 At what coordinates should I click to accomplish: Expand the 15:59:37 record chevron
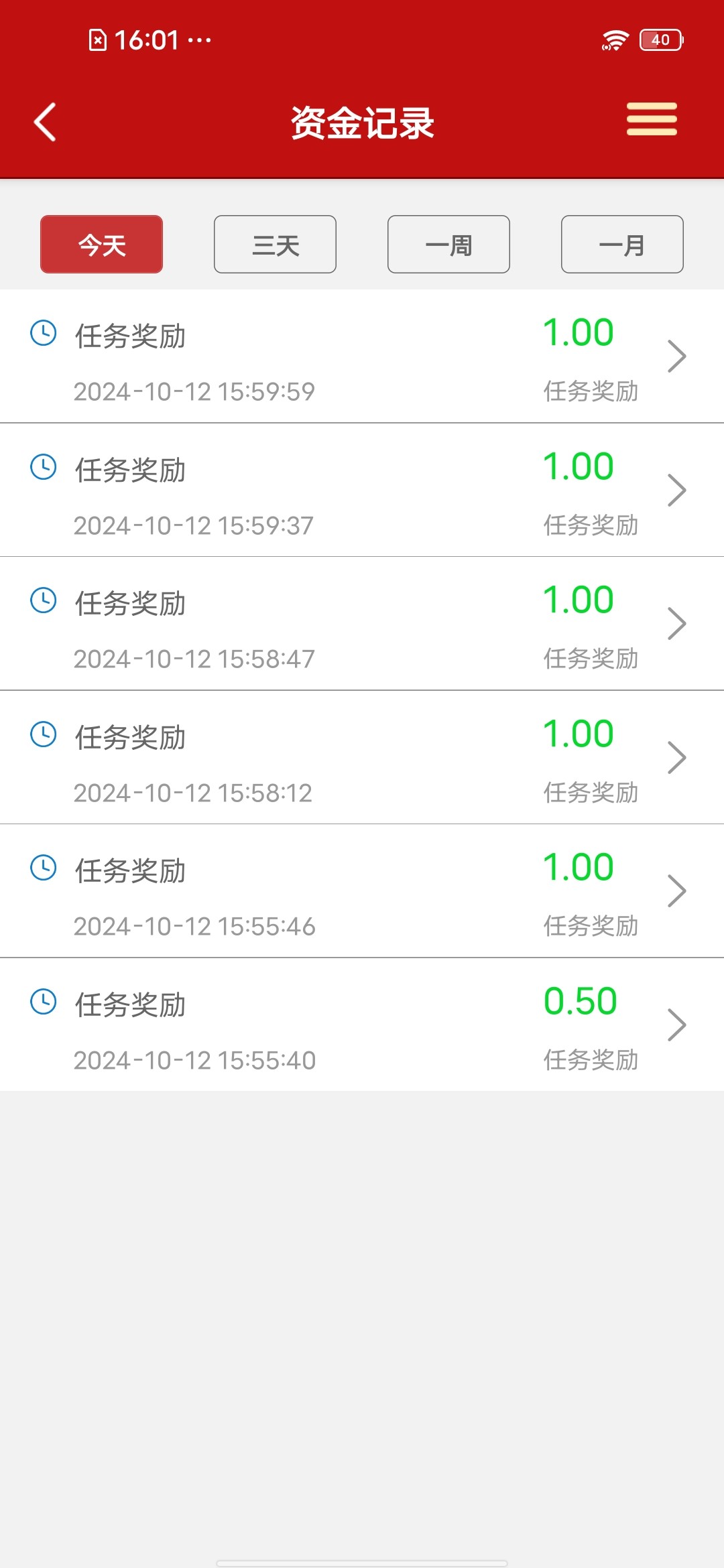676,490
